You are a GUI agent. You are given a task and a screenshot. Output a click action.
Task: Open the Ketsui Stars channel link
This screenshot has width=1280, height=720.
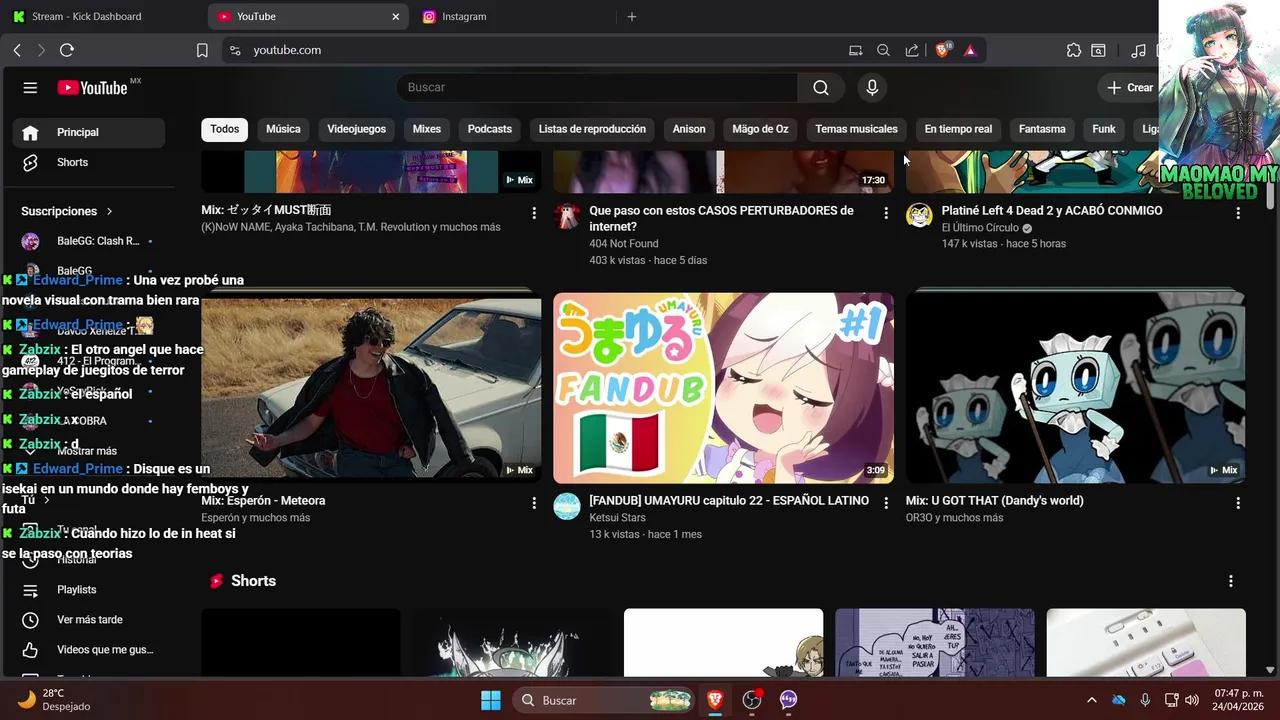[617, 518]
